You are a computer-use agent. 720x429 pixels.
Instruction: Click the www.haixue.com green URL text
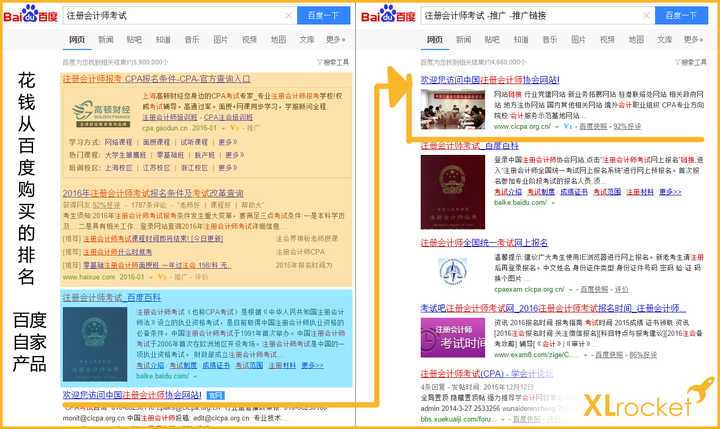tap(89, 277)
